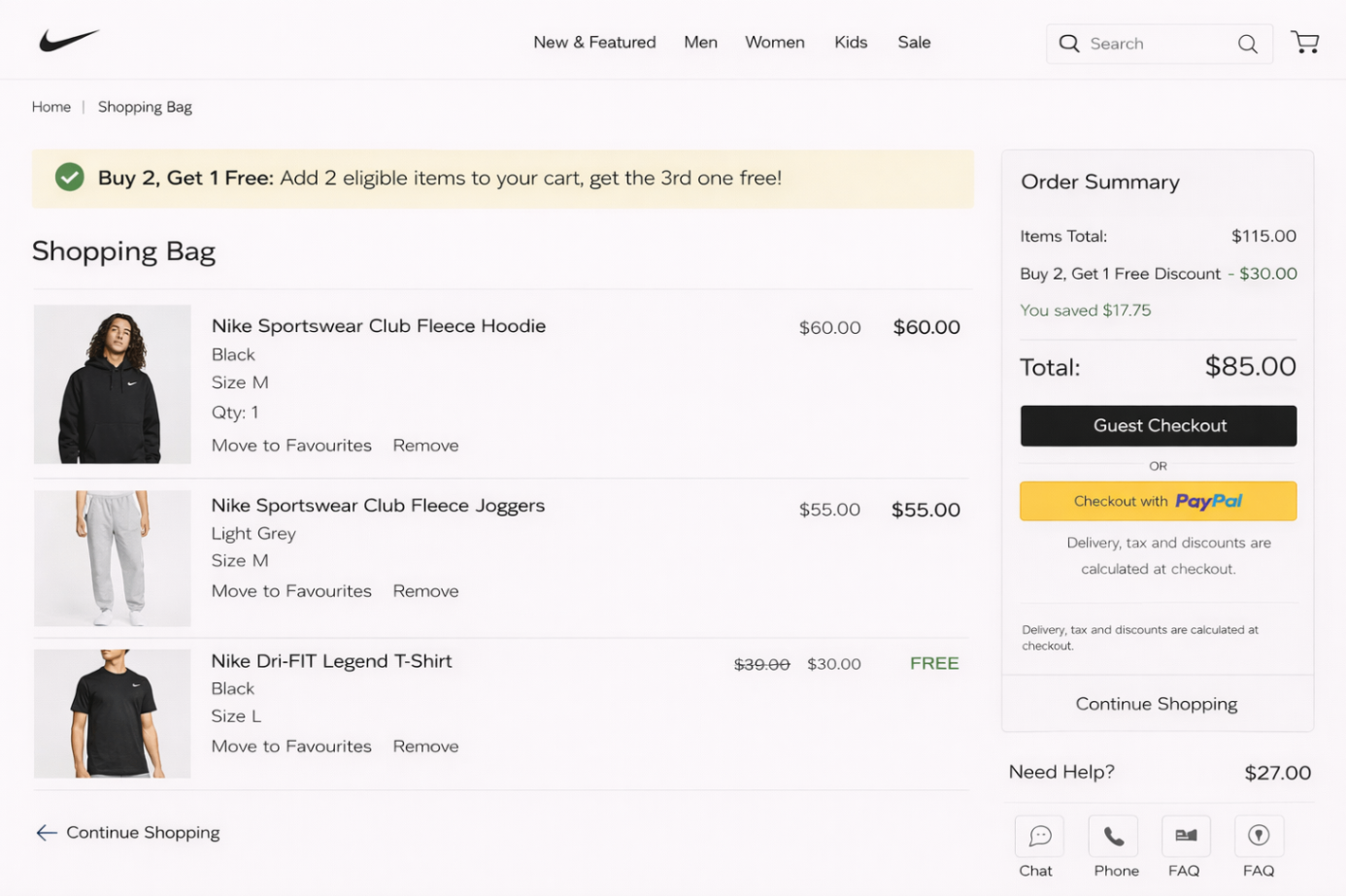Image resolution: width=1346 pixels, height=896 pixels.
Task: Click the Home breadcrumb link
Action: [x=50, y=107]
